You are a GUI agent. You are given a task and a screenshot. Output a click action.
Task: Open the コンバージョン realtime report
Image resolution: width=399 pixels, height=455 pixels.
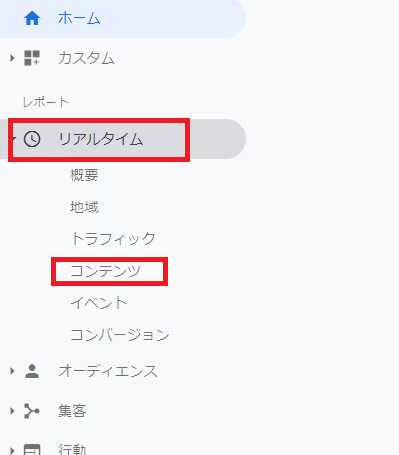pos(120,335)
